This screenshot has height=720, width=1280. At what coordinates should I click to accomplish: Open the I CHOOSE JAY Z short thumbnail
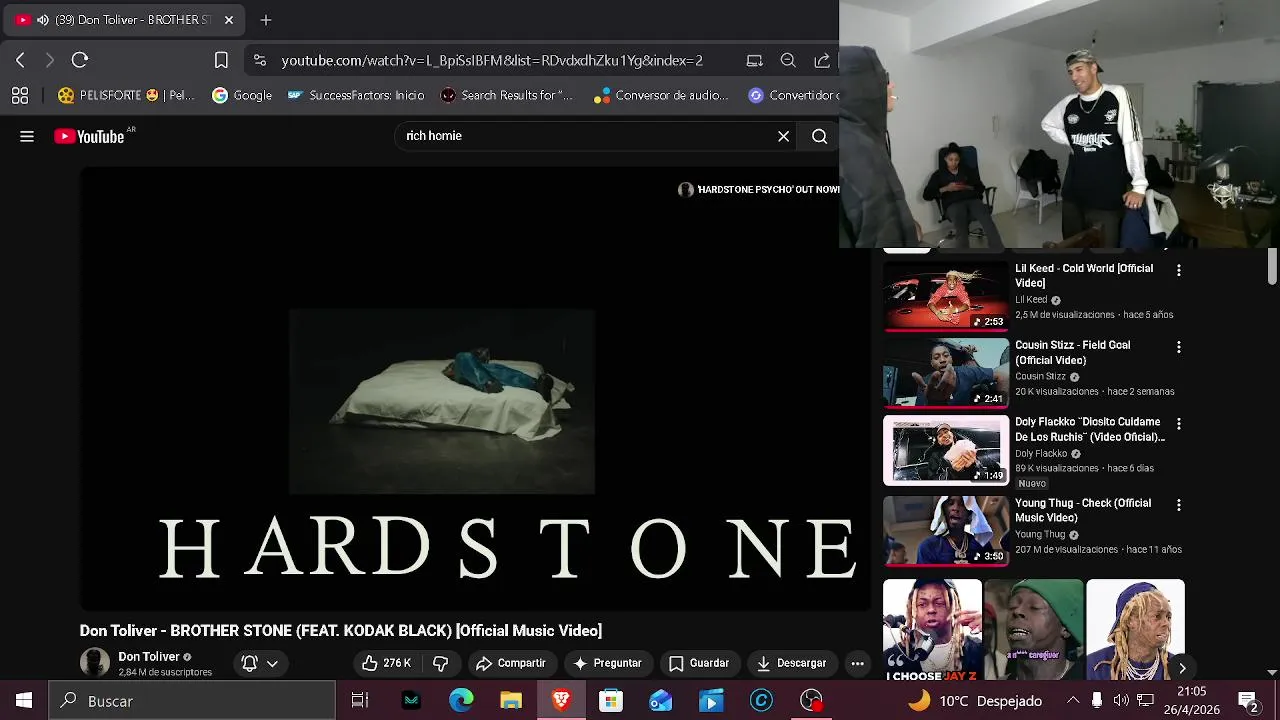pos(932,630)
